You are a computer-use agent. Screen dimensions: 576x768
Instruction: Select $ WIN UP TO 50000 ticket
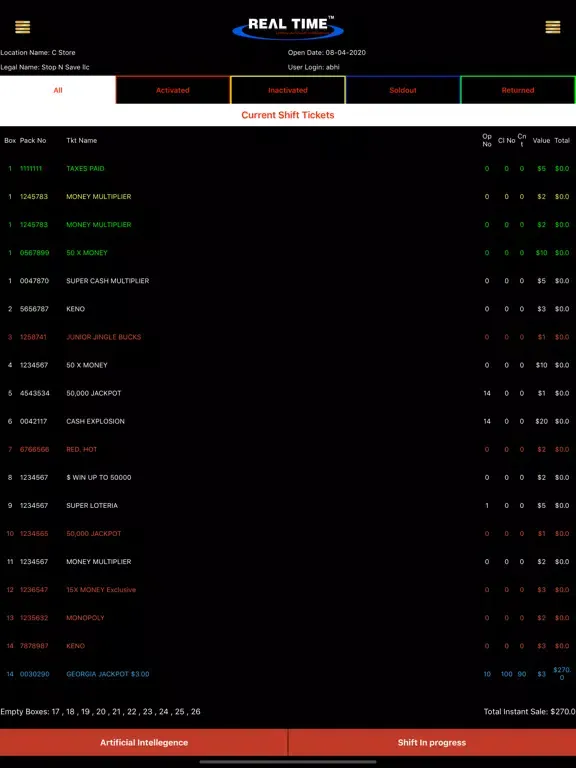[x=288, y=478]
